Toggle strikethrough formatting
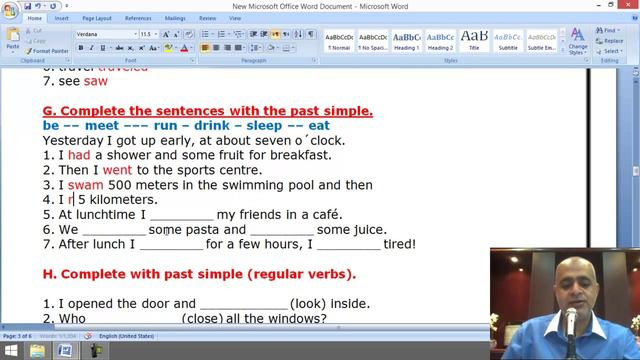640x360 pixels. (x=119, y=48)
